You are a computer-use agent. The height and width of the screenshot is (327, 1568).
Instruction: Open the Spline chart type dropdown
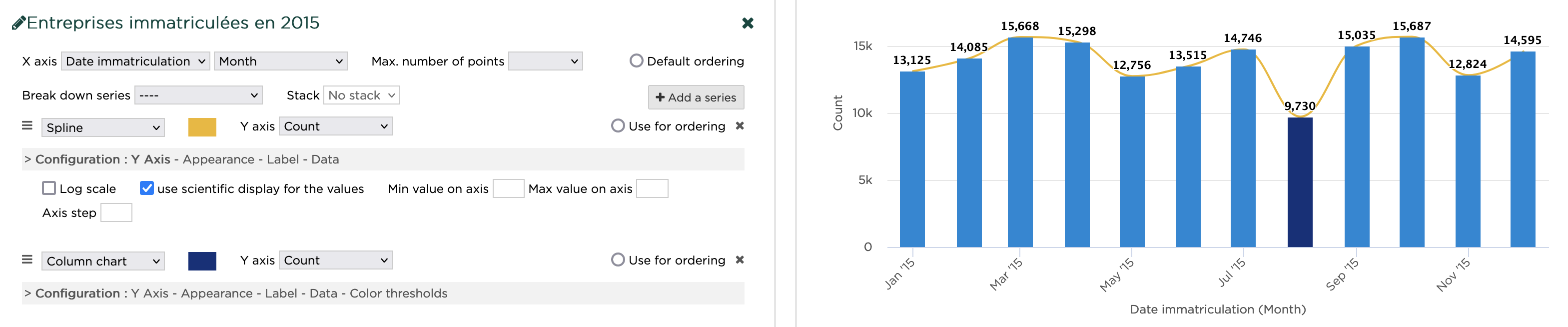point(103,128)
